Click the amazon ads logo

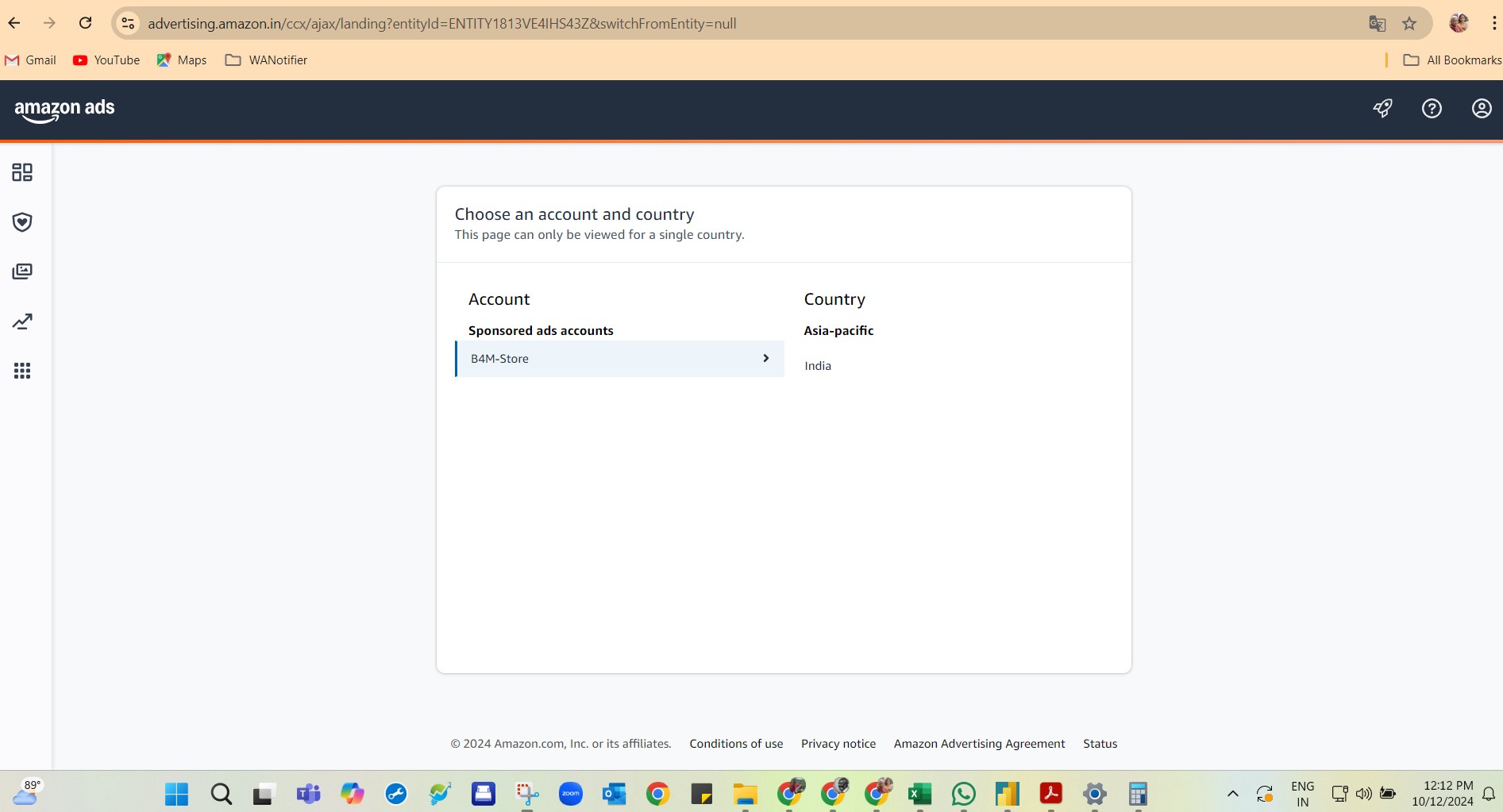tap(64, 110)
